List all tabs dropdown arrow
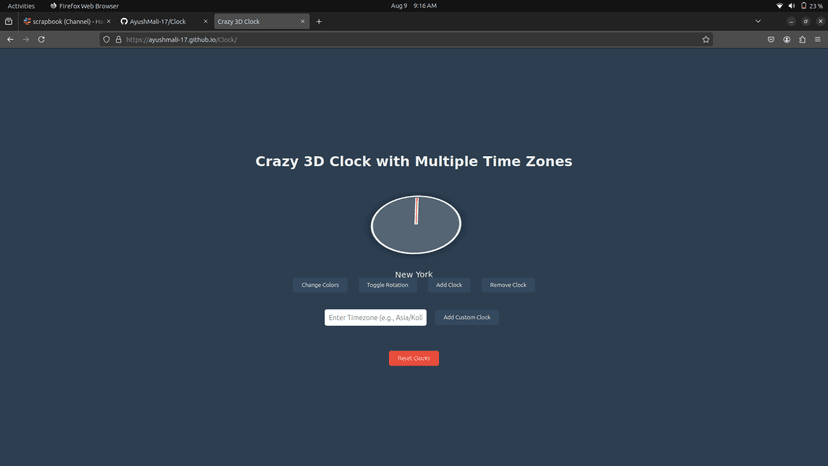The height and width of the screenshot is (466, 828). (758, 22)
